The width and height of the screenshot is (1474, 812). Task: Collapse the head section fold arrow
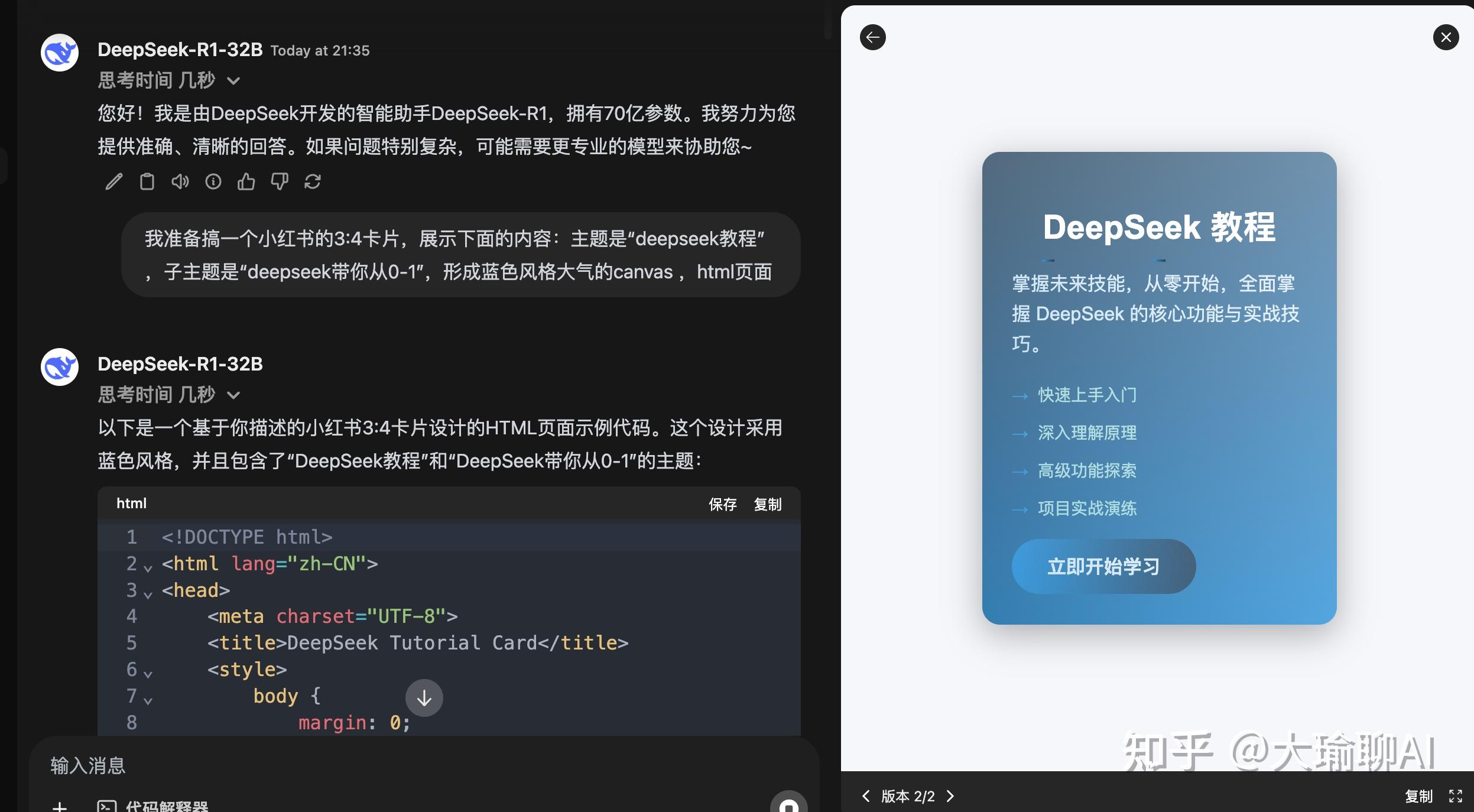[x=148, y=593]
